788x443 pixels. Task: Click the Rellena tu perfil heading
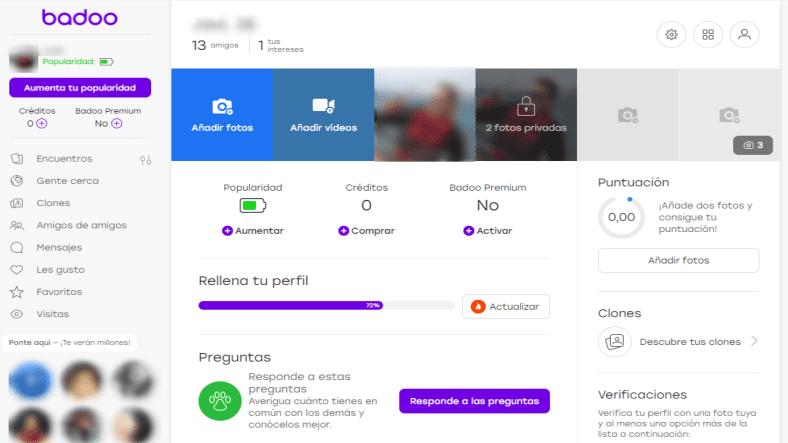pos(253,280)
